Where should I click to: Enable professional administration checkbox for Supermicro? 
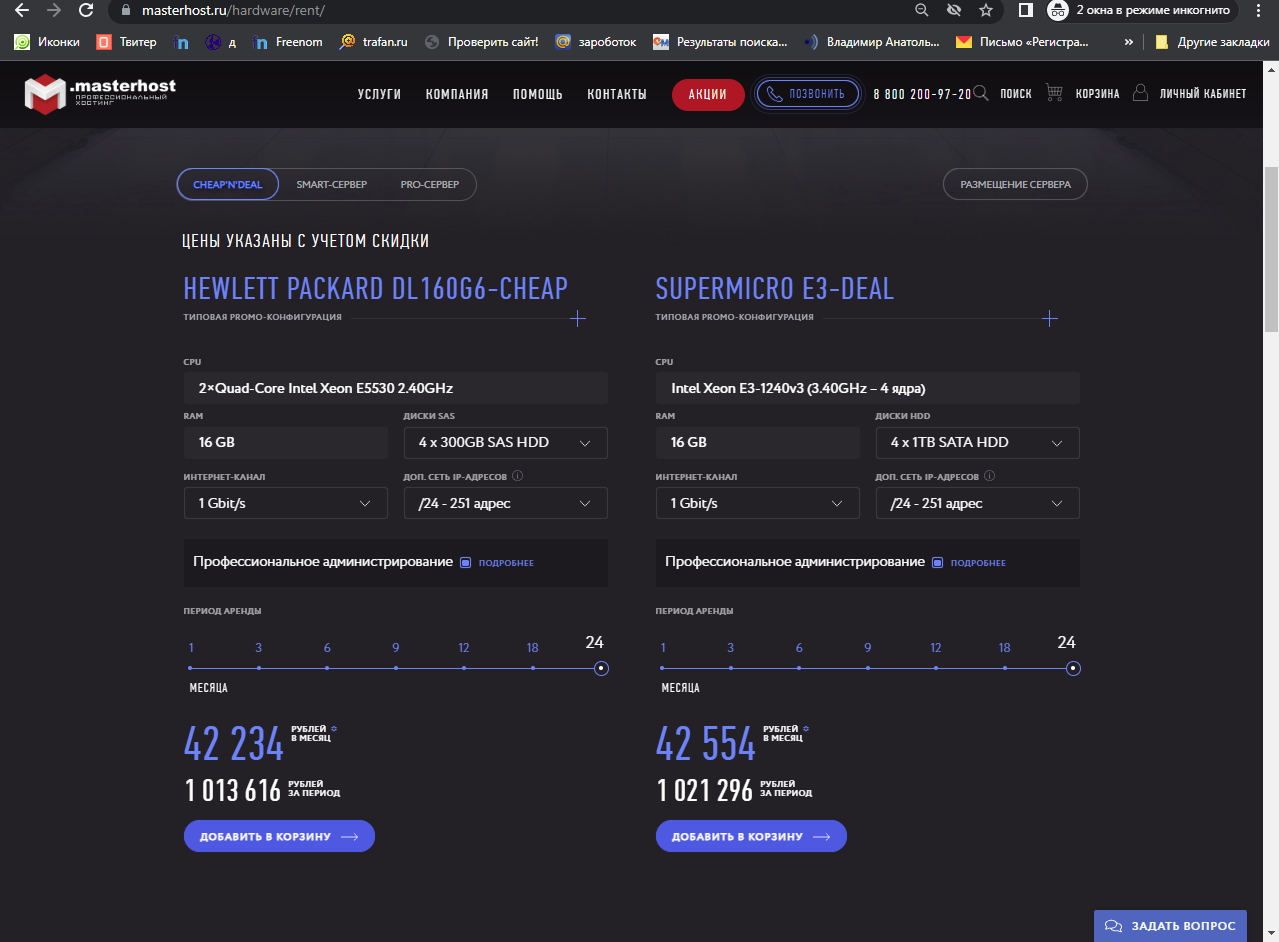(x=937, y=563)
